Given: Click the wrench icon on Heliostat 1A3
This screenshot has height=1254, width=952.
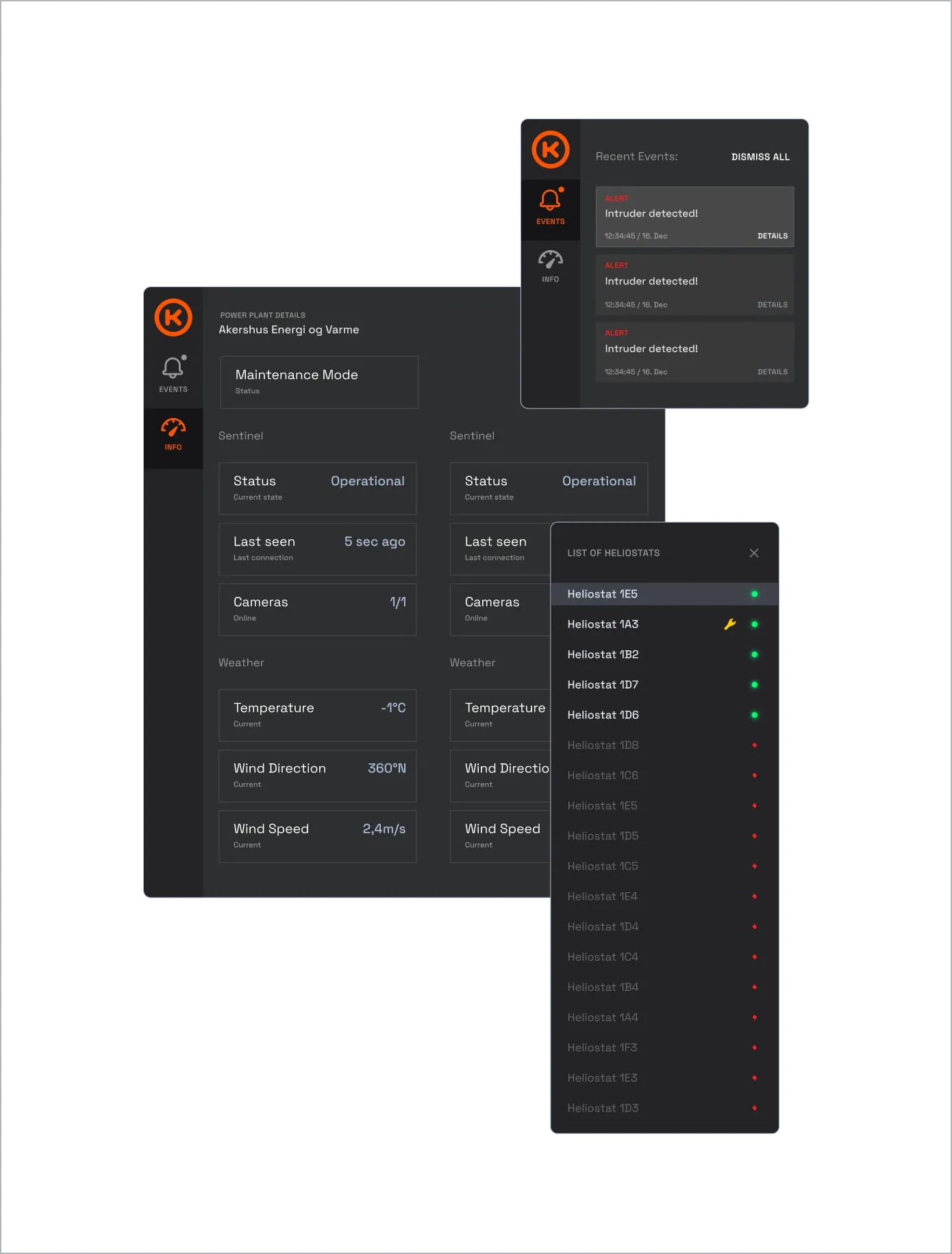Looking at the screenshot, I should coord(730,624).
